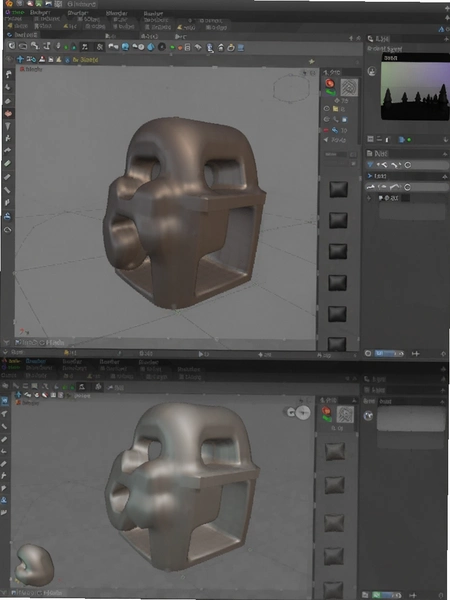Click the yellow folder icon in upper middle panel
This screenshot has height=600, width=450.
click(x=336, y=109)
